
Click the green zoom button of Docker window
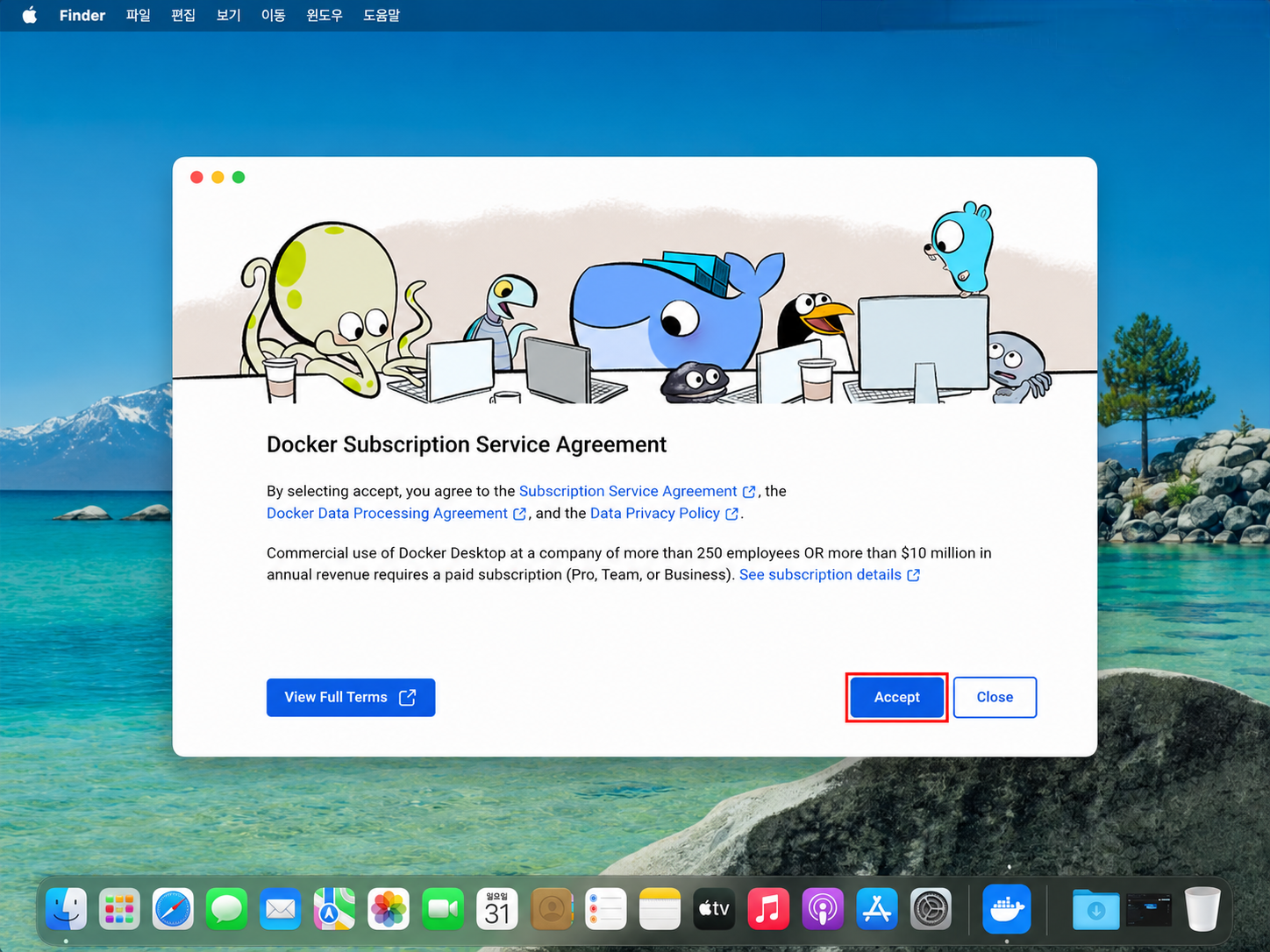[x=239, y=177]
